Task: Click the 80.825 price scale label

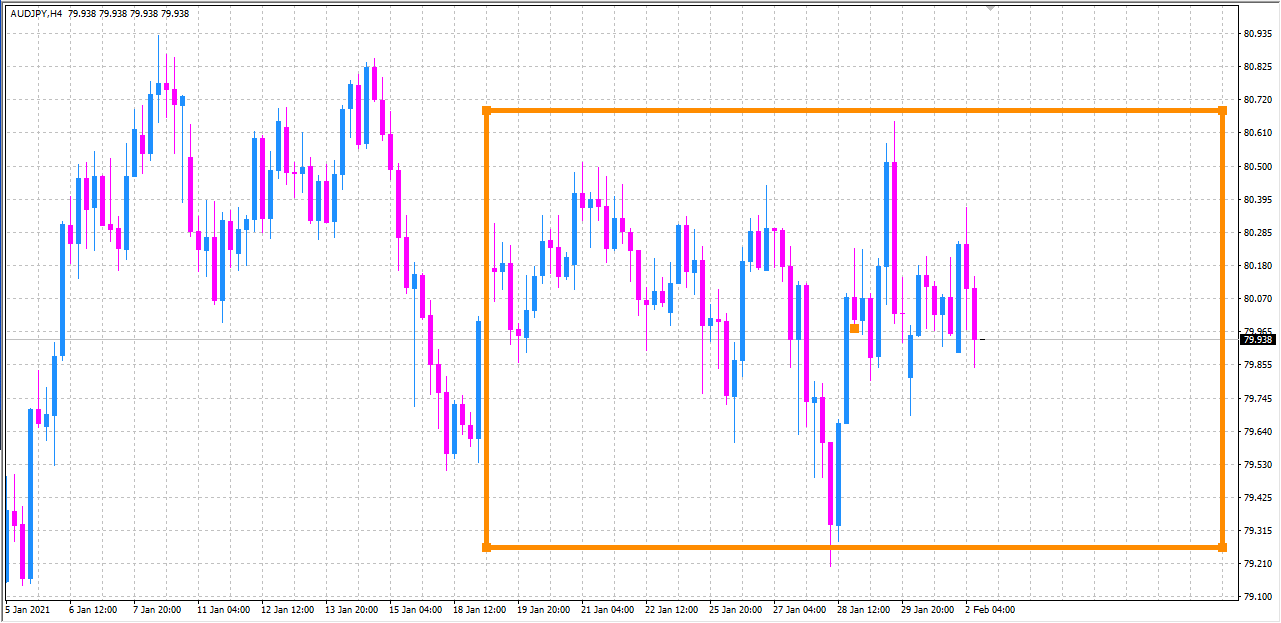Action: pos(1257,67)
